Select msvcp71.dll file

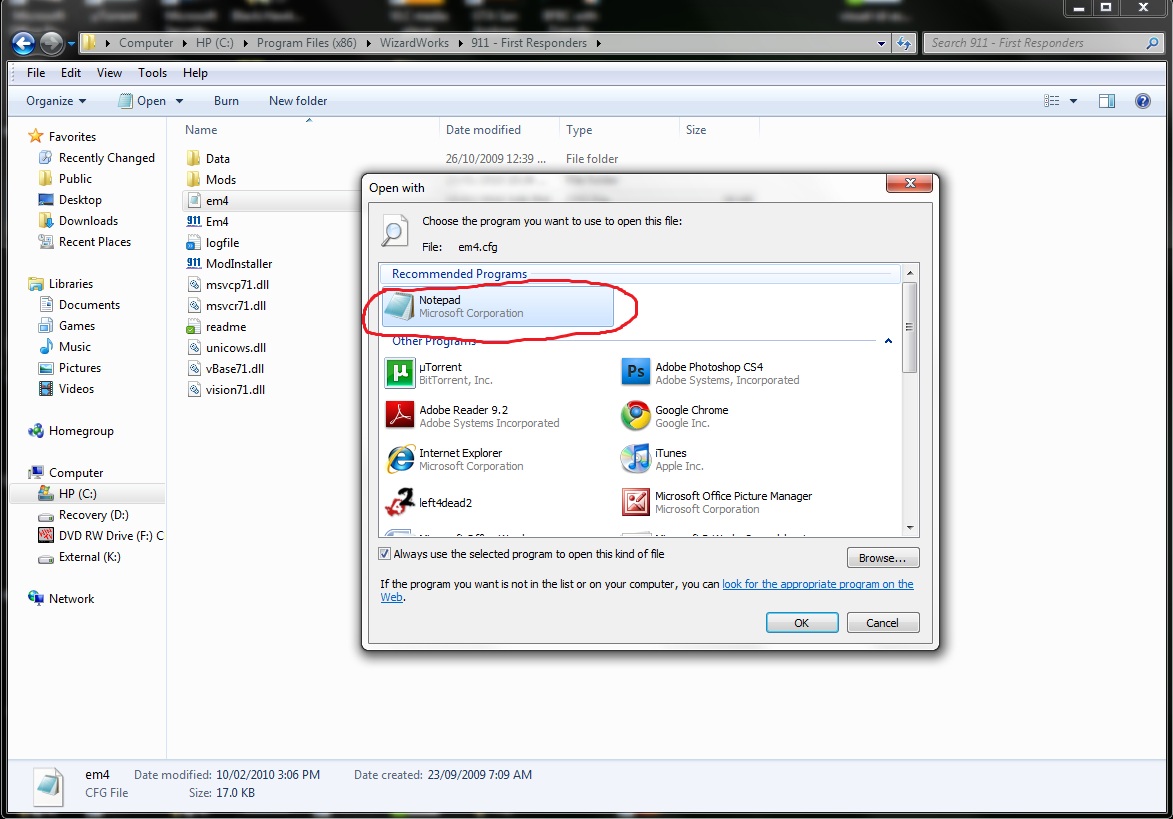coord(227,284)
